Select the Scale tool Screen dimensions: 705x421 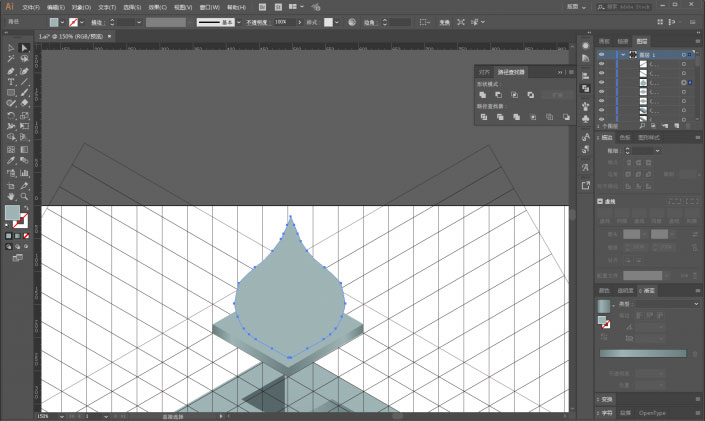[24, 115]
